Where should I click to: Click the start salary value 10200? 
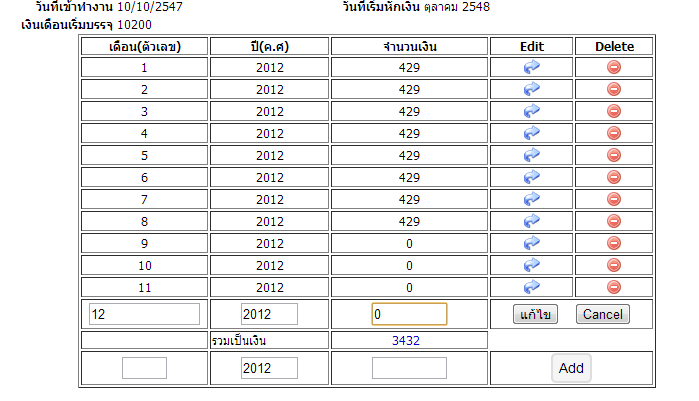tap(134, 25)
